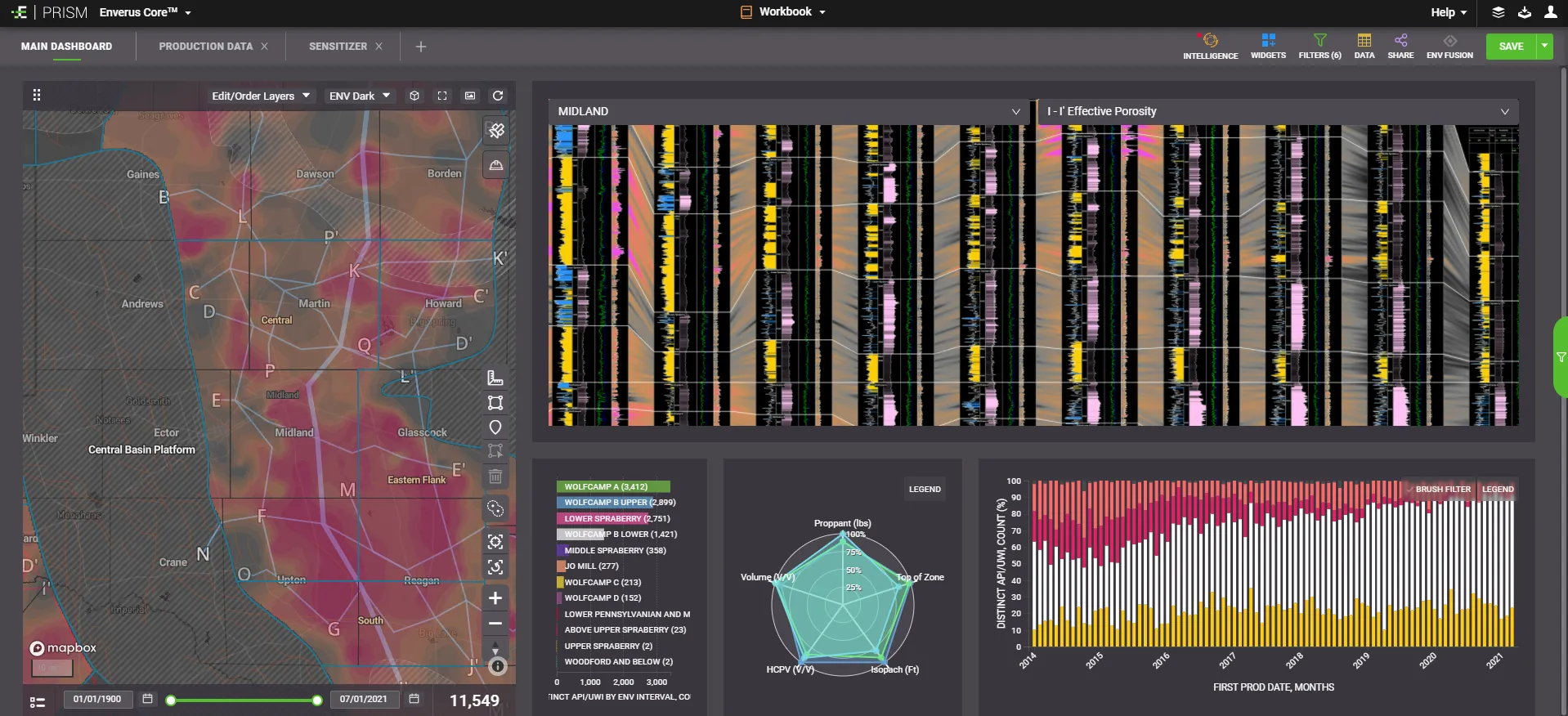This screenshot has width=1568, height=716.
Task: Open the Filters (6) panel
Action: [x=1319, y=47]
